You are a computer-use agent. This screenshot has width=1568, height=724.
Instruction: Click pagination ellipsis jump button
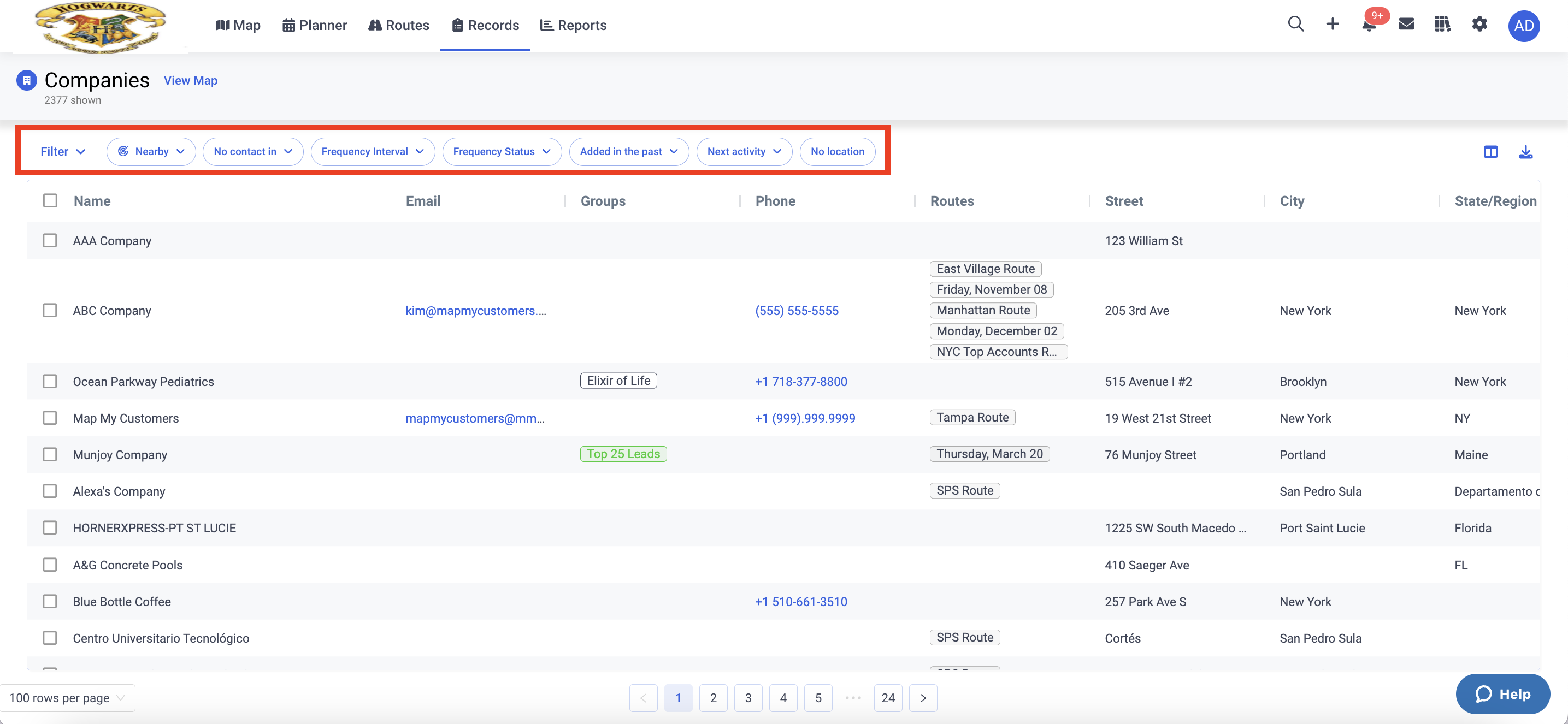point(853,698)
